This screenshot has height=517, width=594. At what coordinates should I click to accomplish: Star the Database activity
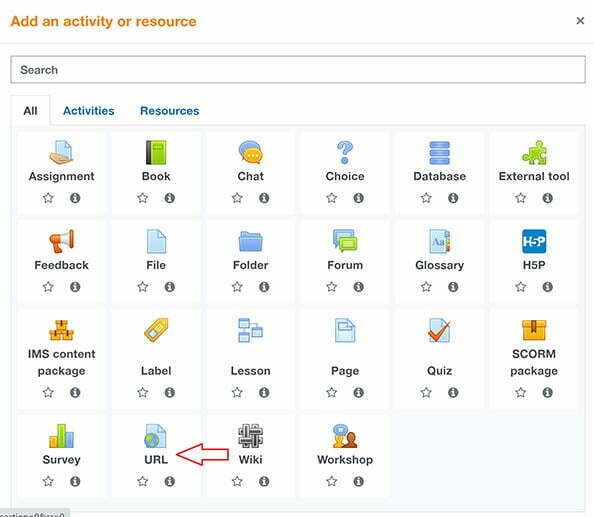coord(426,198)
